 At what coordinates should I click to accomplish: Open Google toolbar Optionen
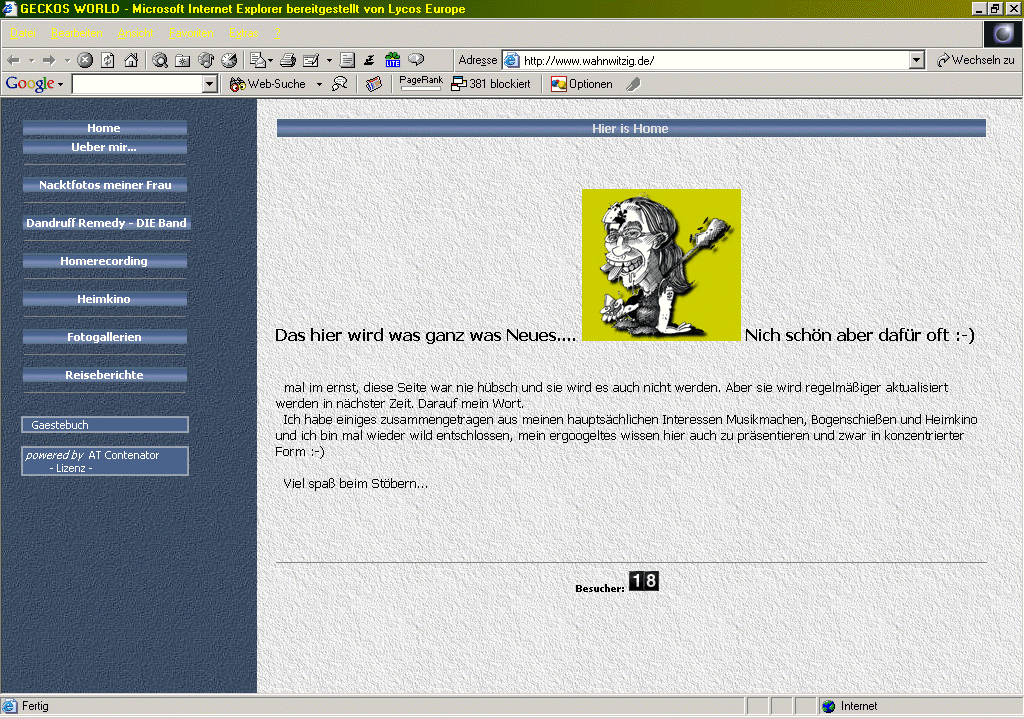582,84
